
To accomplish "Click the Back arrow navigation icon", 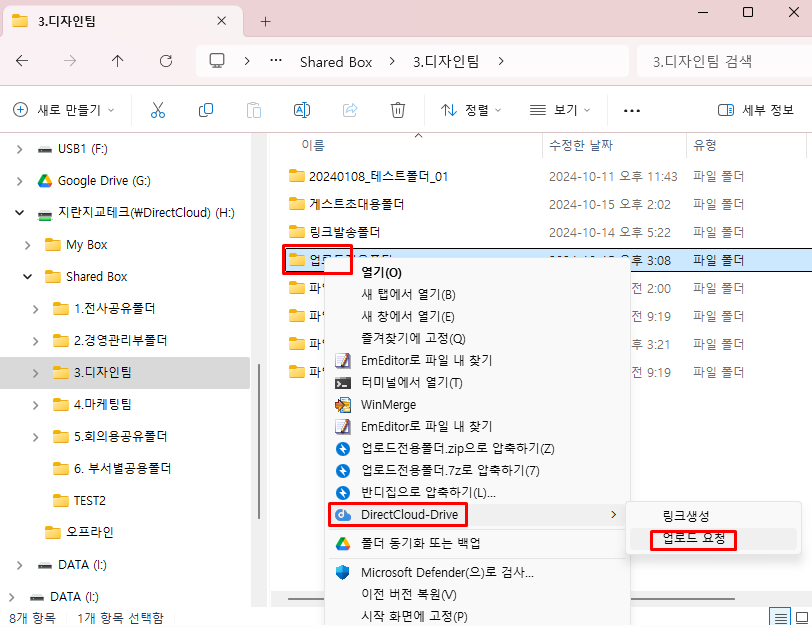I will point(22,61).
